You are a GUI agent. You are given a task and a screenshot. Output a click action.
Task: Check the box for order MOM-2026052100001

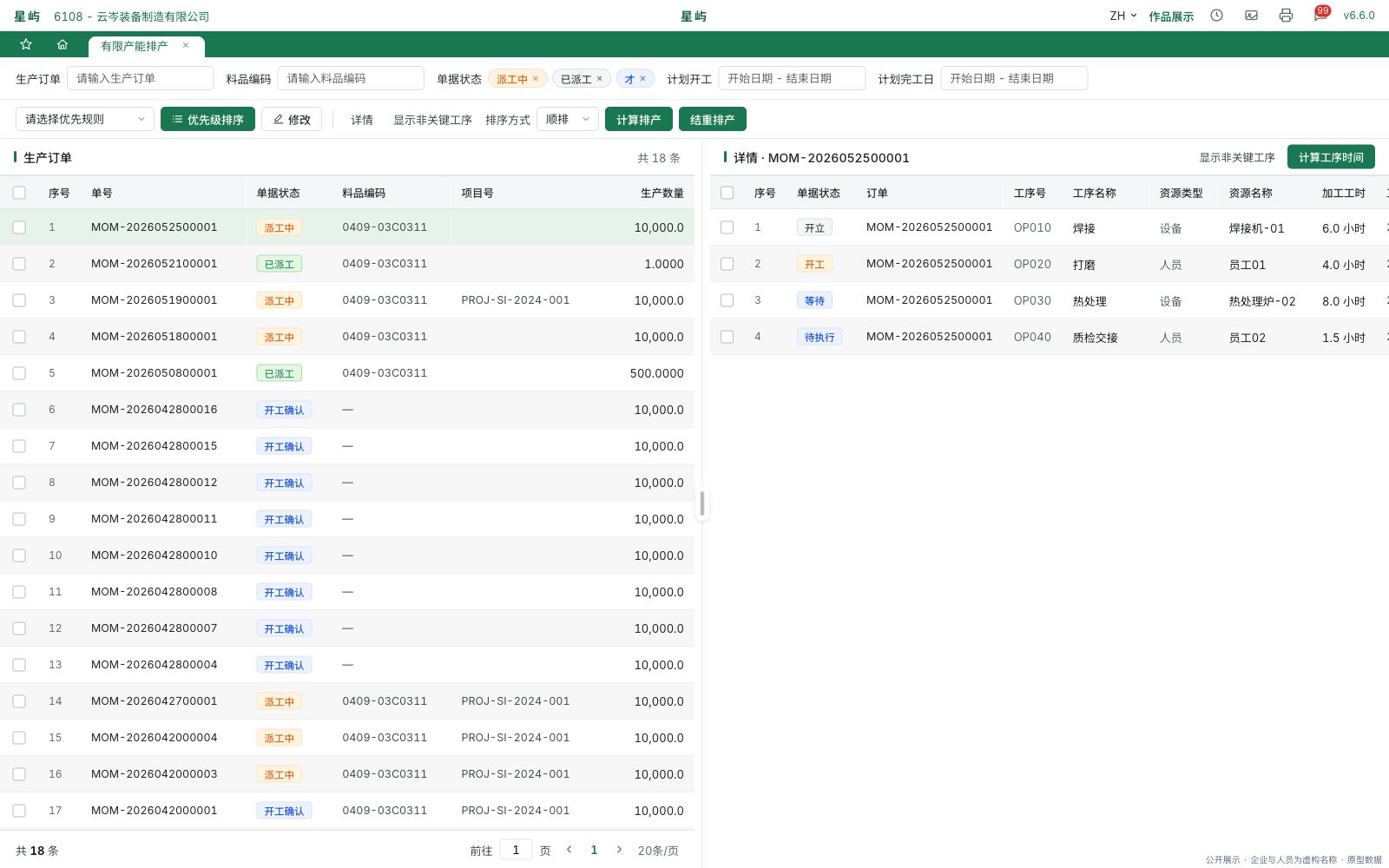19,264
